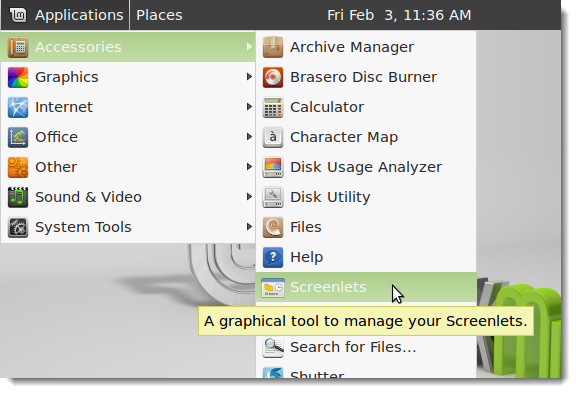Click the Sound & Video music icon
Screen dimensions: 576x393
click(x=18, y=197)
